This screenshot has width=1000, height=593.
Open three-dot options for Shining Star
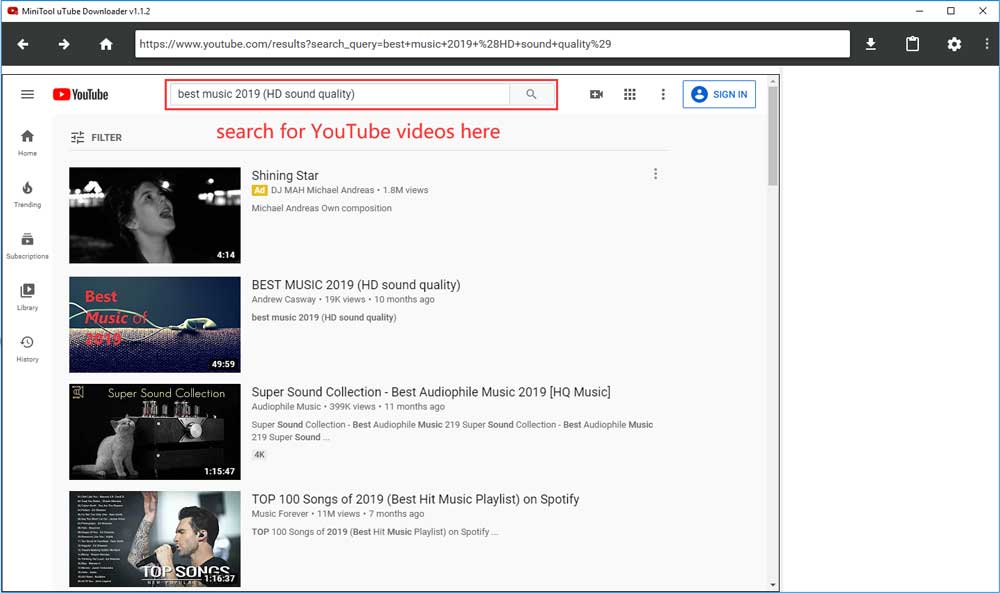coord(655,174)
